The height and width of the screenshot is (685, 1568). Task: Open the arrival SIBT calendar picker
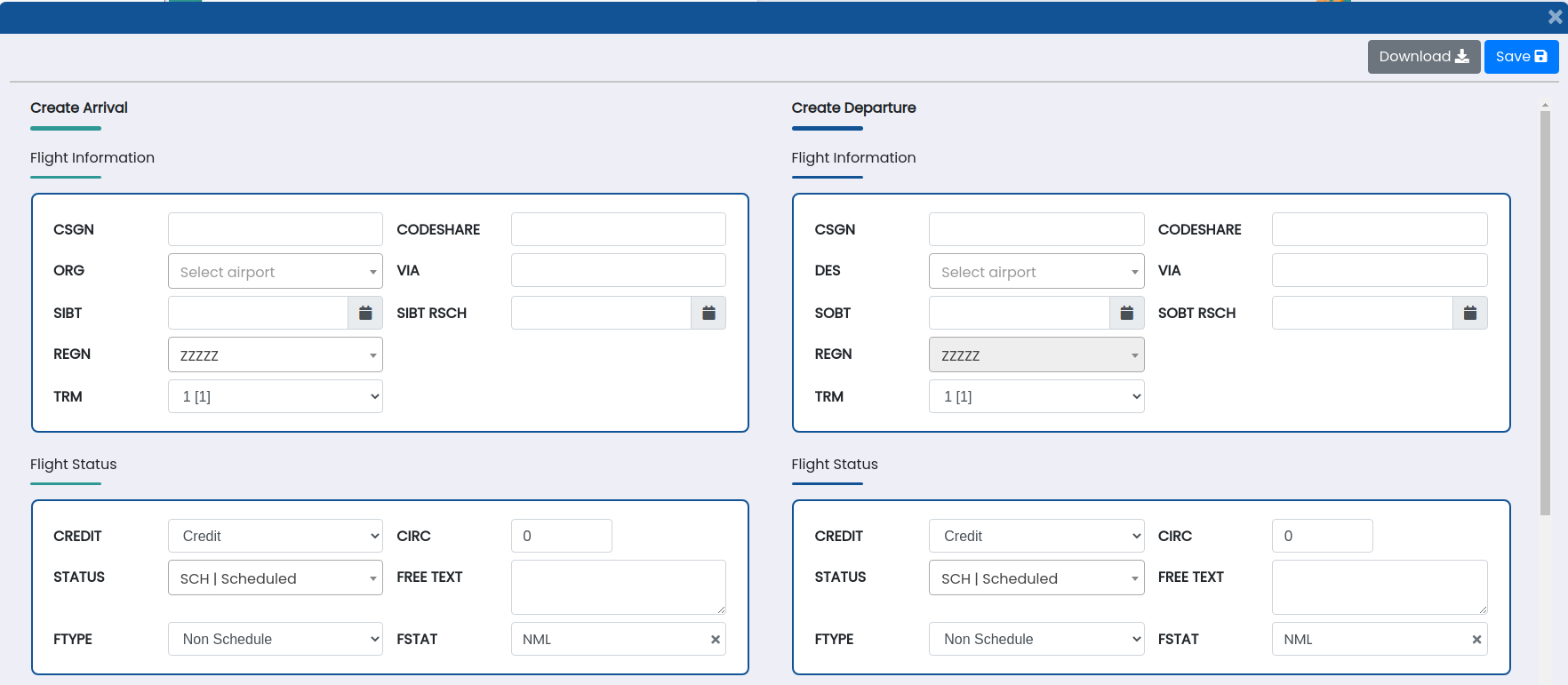(365, 313)
